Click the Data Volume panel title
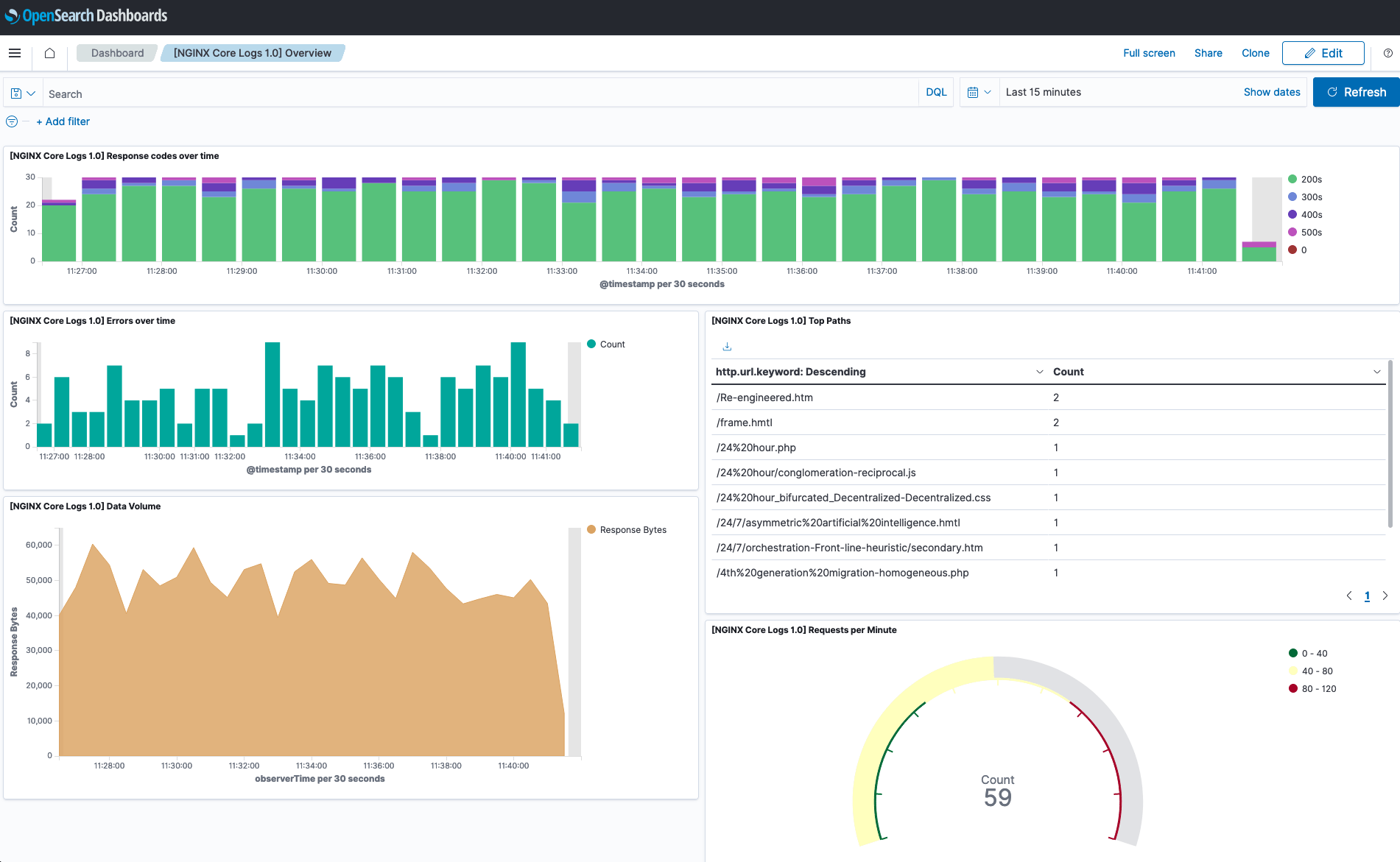Viewport: 1400px width, 862px height. 85,506
